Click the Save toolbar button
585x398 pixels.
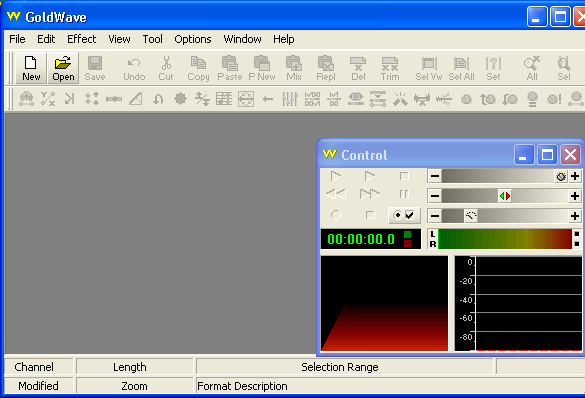pos(95,68)
